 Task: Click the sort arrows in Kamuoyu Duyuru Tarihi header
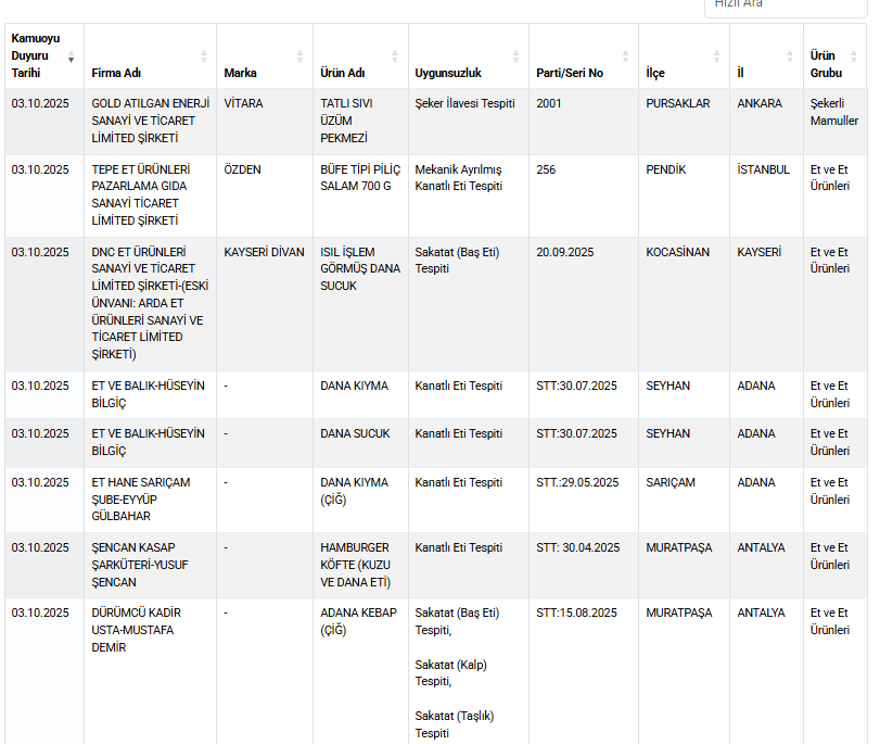point(71,57)
